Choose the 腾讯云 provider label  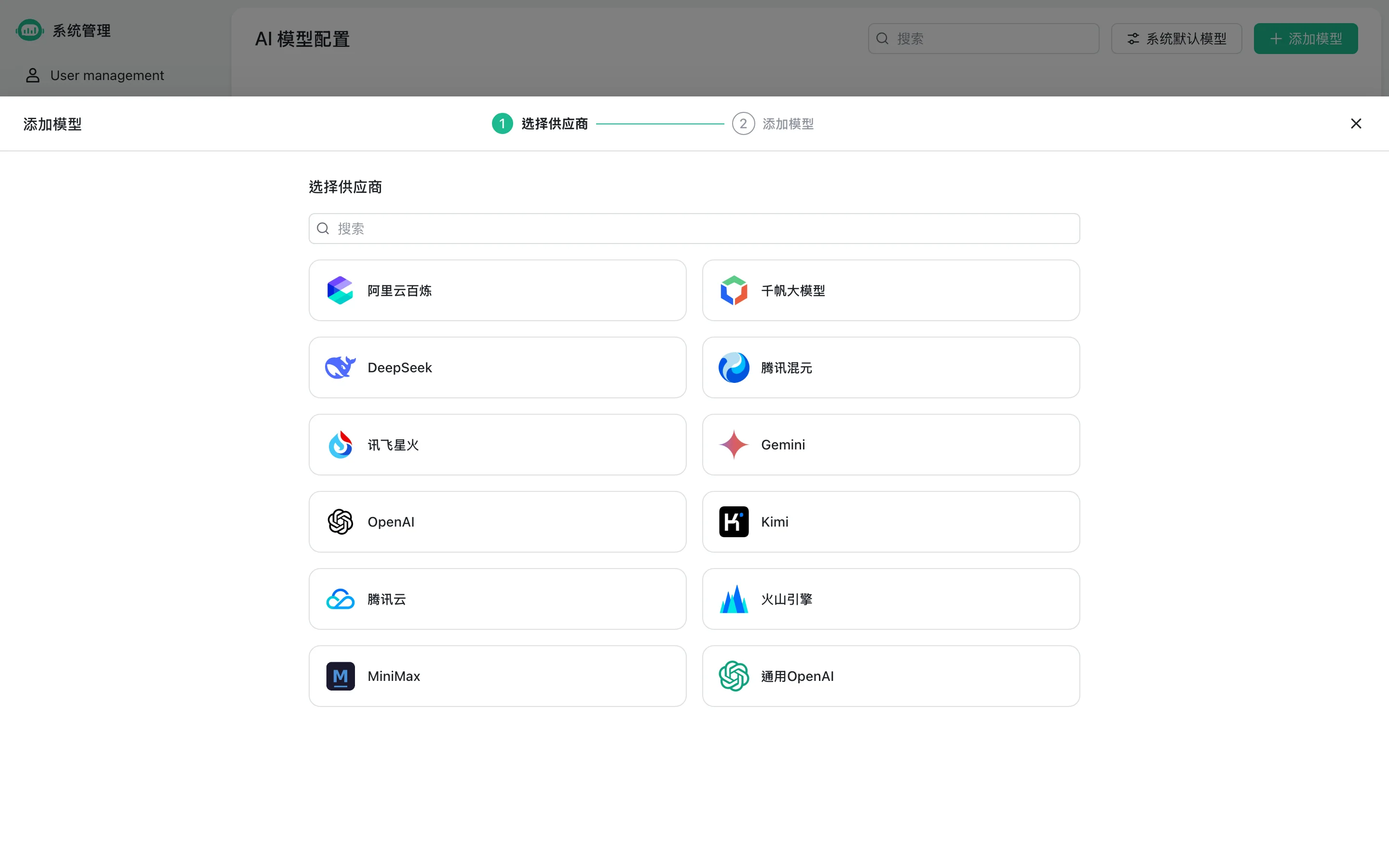387,599
